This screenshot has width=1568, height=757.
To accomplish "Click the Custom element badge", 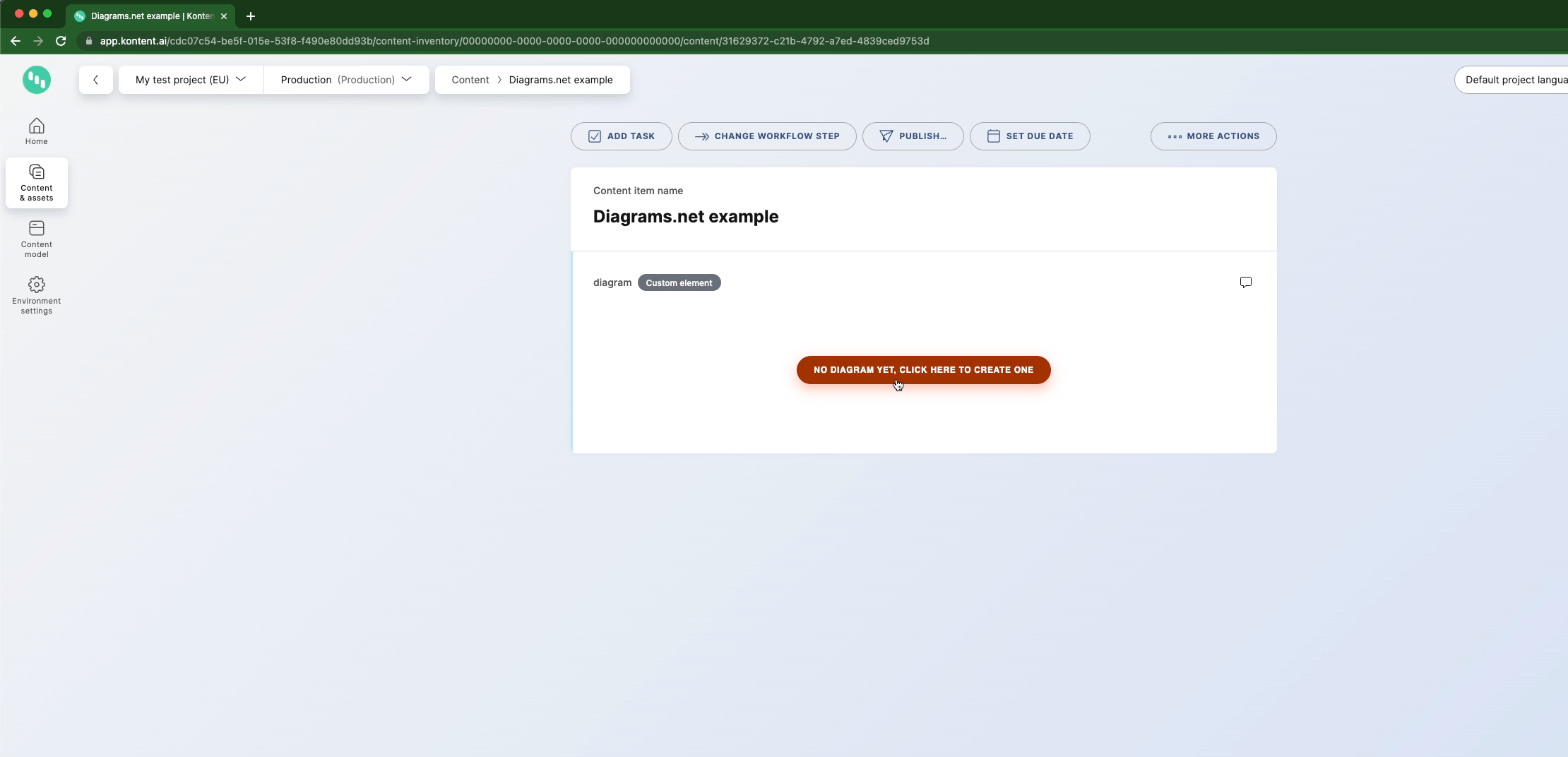I will tap(679, 282).
